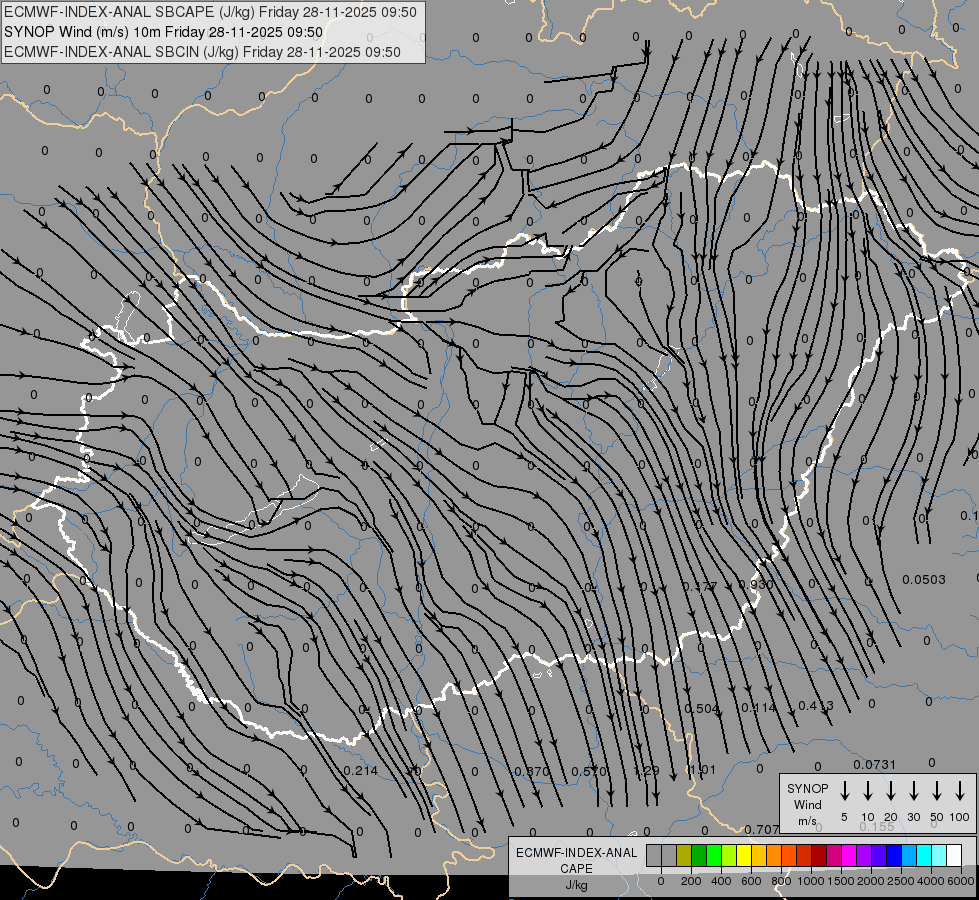Click the map value 0.707

click(761, 829)
